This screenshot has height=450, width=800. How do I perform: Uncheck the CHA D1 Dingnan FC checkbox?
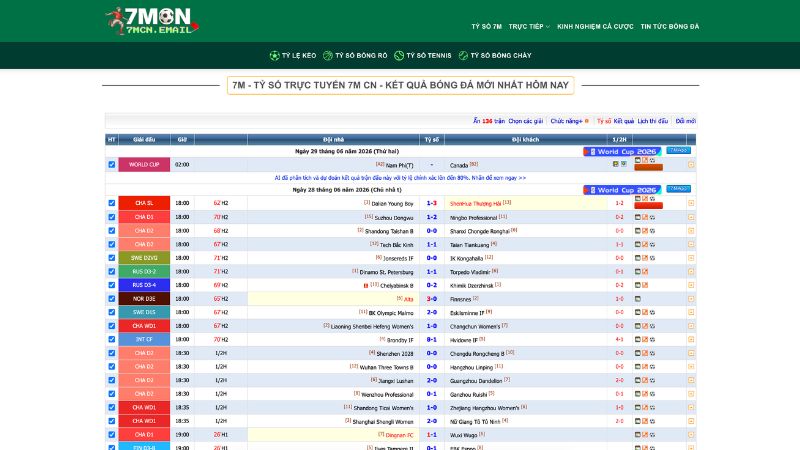click(112, 435)
